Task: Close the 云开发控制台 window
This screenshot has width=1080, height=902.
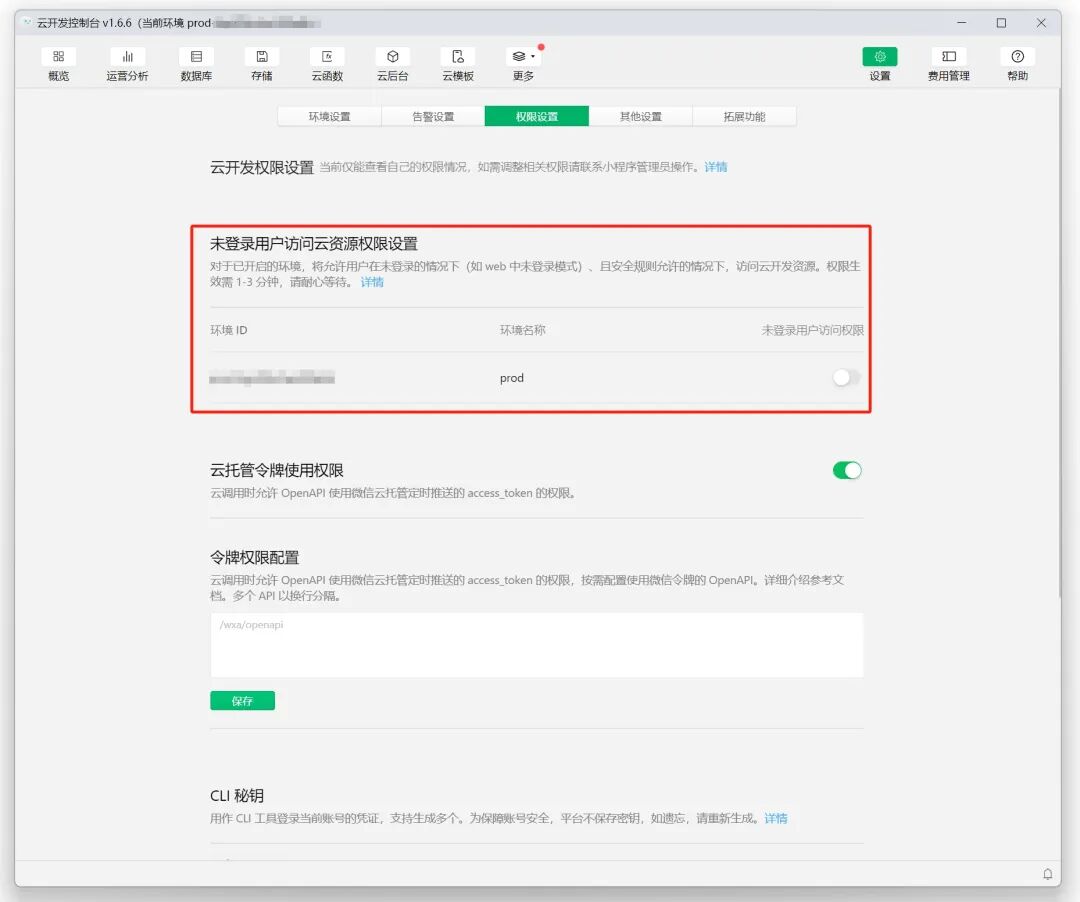Action: pos(1041,23)
